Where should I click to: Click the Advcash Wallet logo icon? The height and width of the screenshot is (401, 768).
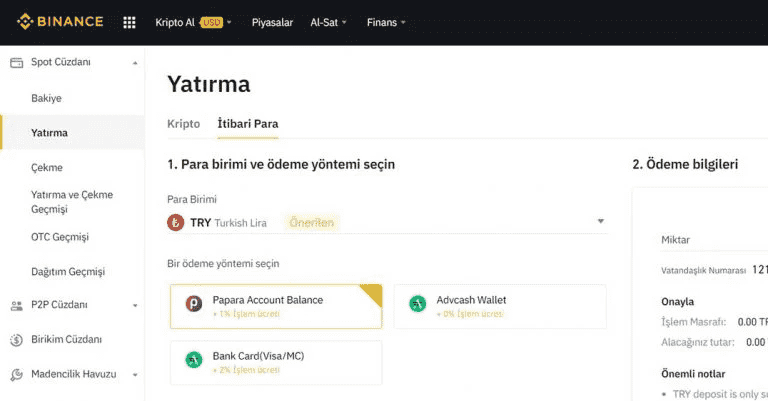pos(418,304)
